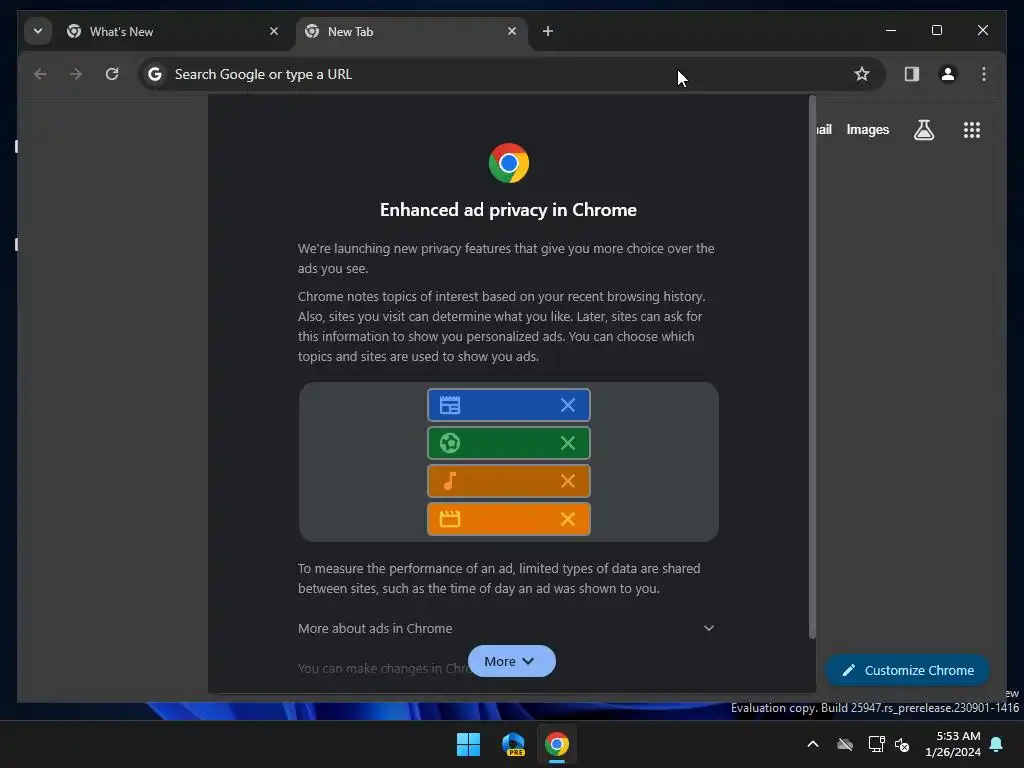1024x768 pixels.
Task: Click the More button
Action: pyautogui.click(x=511, y=661)
